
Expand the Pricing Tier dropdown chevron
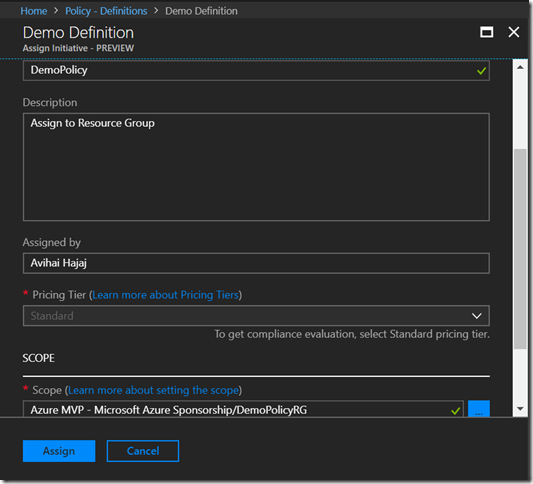(477, 316)
